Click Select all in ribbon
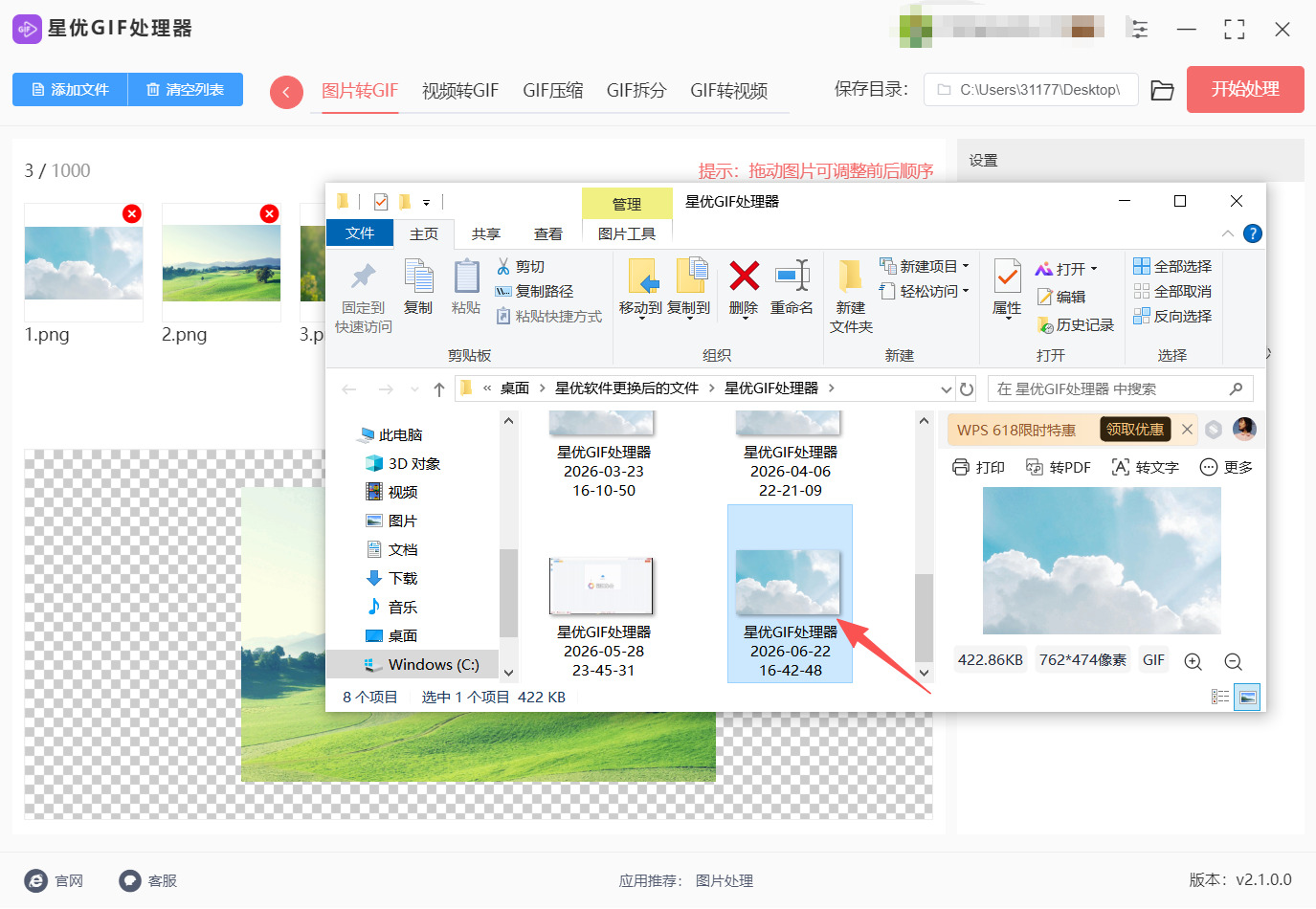 click(x=1172, y=266)
